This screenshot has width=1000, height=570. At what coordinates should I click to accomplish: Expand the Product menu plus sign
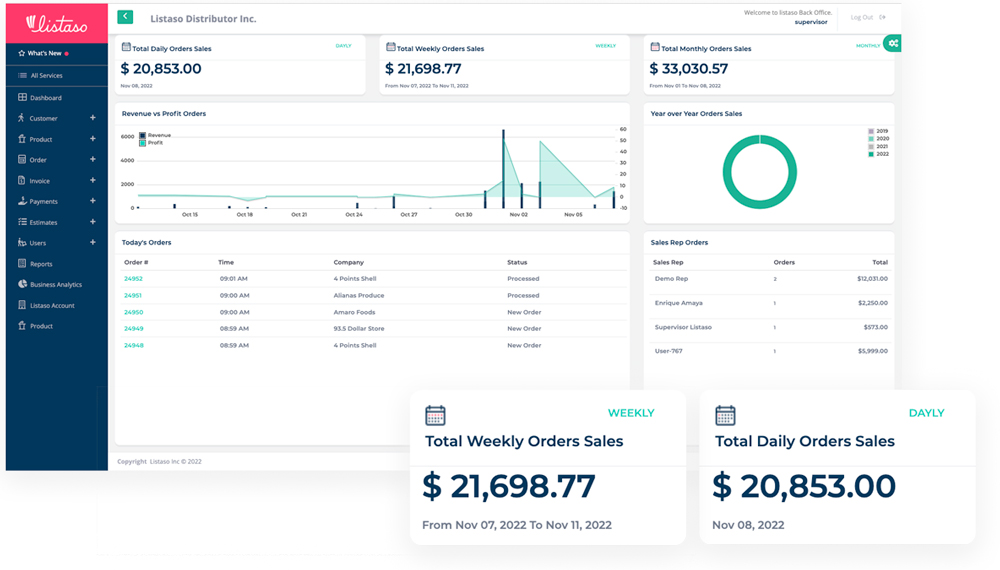[92, 138]
